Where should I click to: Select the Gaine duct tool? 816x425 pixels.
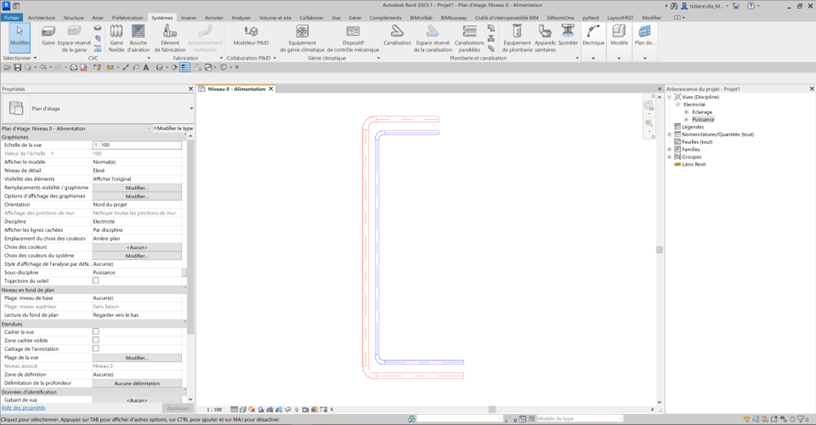48,35
